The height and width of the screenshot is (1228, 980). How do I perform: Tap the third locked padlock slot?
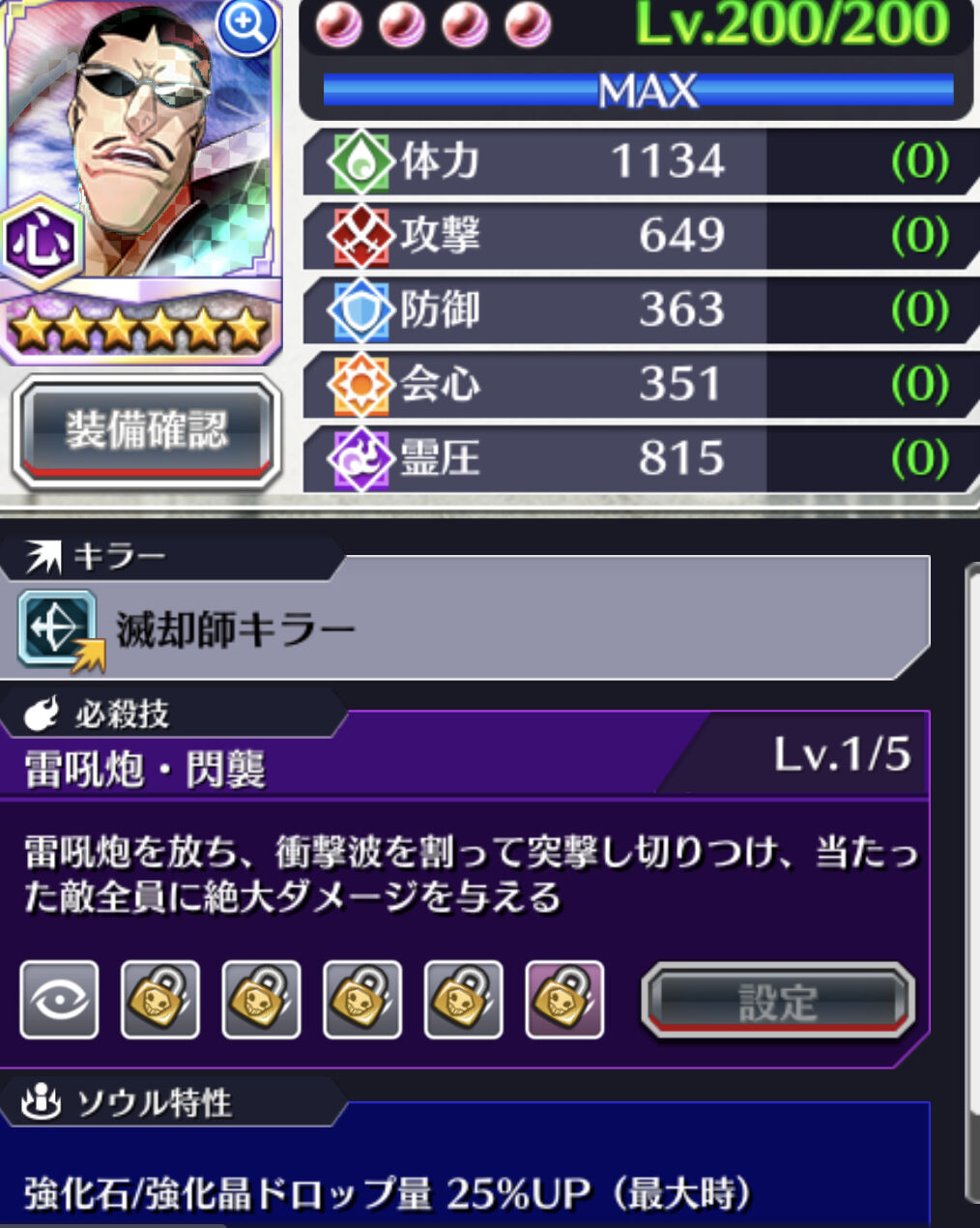(x=362, y=1000)
